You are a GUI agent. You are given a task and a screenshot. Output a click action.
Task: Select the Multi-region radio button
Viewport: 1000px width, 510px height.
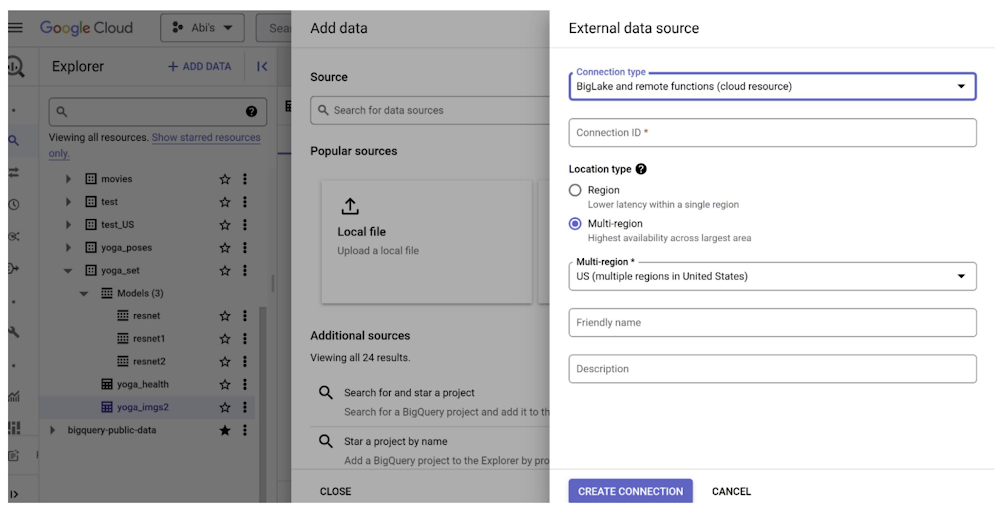pyautogui.click(x=575, y=224)
